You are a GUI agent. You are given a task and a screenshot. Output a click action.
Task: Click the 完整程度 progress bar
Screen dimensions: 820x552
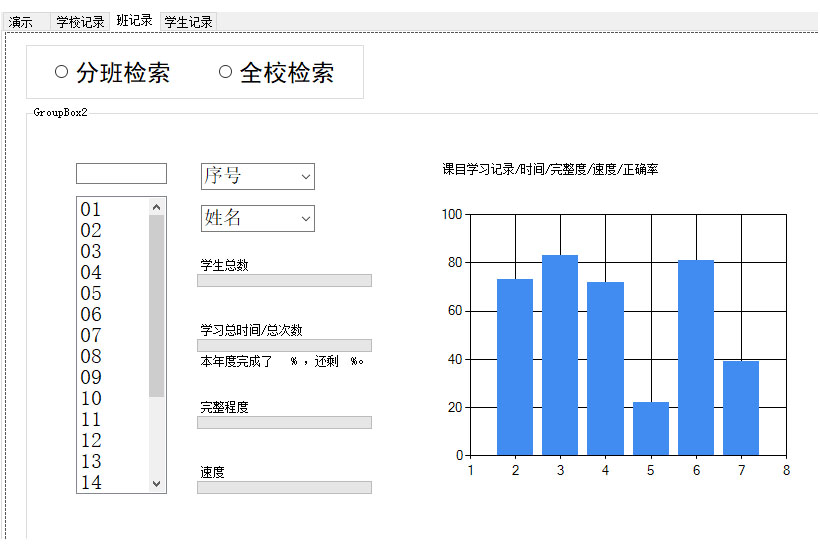click(x=284, y=423)
